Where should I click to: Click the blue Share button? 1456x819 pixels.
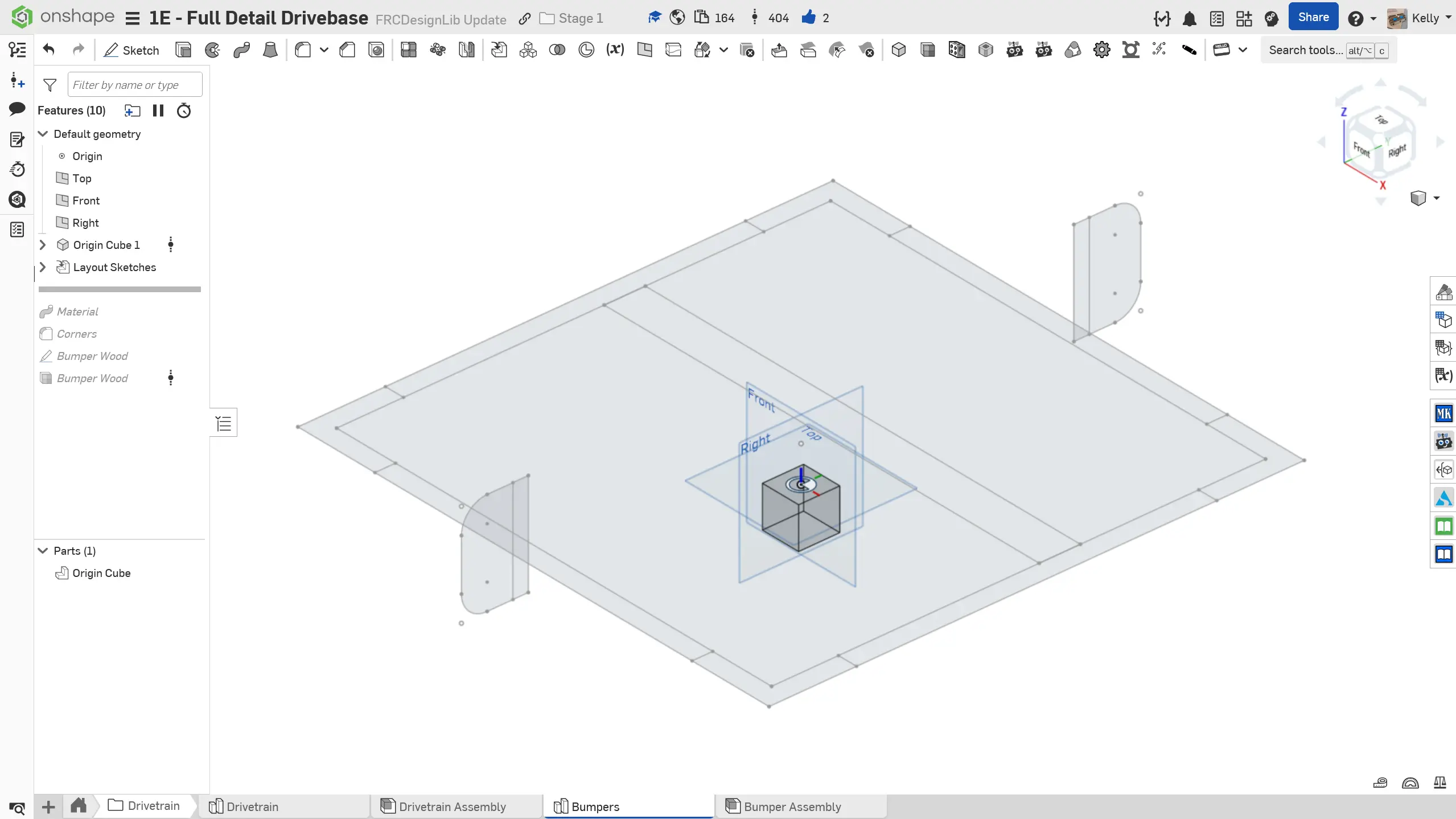coord(1313,18)
